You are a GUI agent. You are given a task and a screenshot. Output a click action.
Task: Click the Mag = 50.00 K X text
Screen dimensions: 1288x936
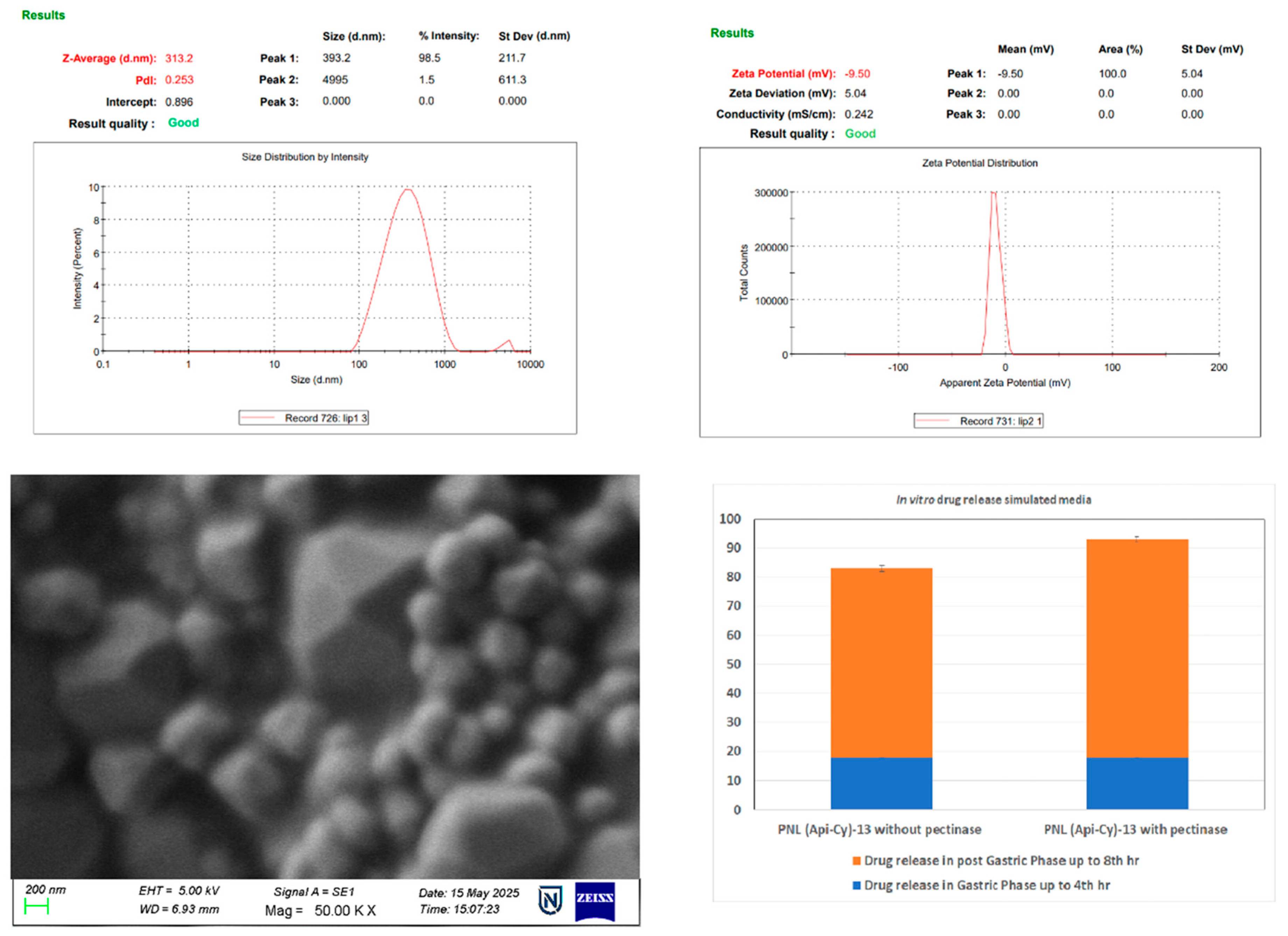(320, 911)
